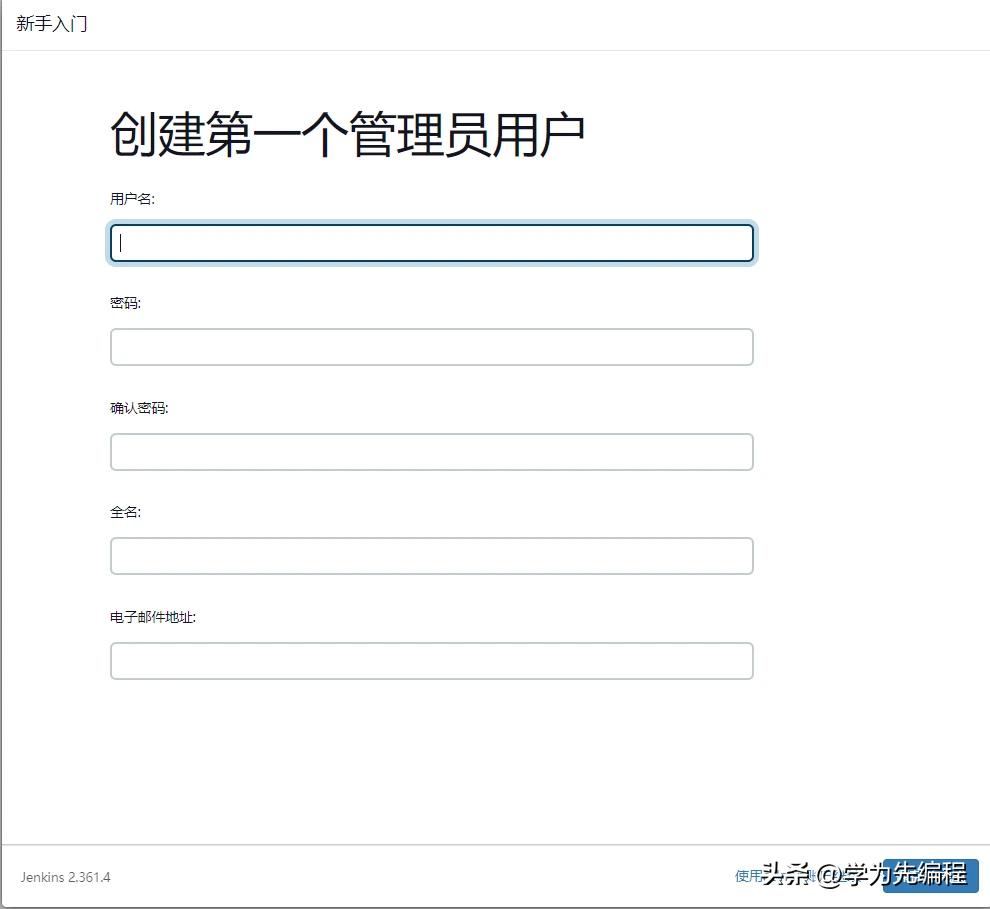
Task: Click the 密码 input field
Action: coord(431,347)
